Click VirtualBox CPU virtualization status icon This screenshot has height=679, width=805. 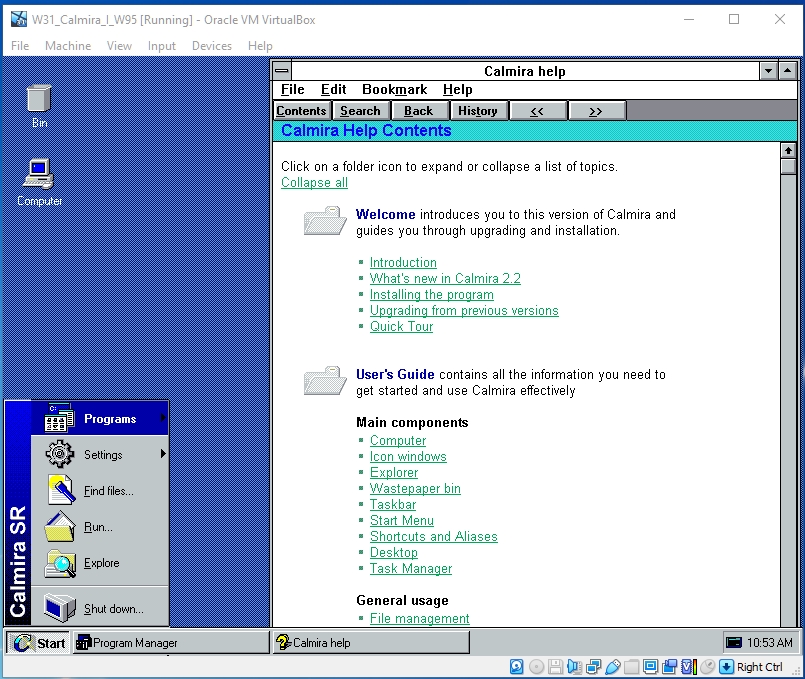689,667
